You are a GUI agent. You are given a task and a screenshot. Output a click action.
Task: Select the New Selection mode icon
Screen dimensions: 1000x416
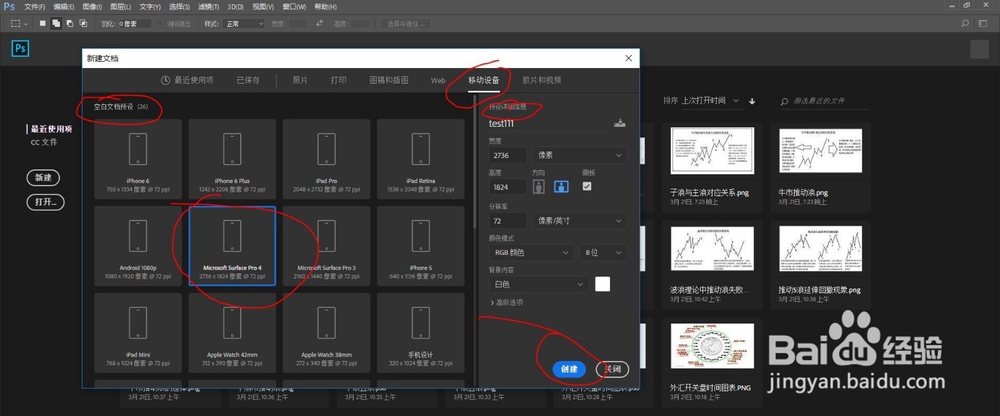click(x=43, y=24)
